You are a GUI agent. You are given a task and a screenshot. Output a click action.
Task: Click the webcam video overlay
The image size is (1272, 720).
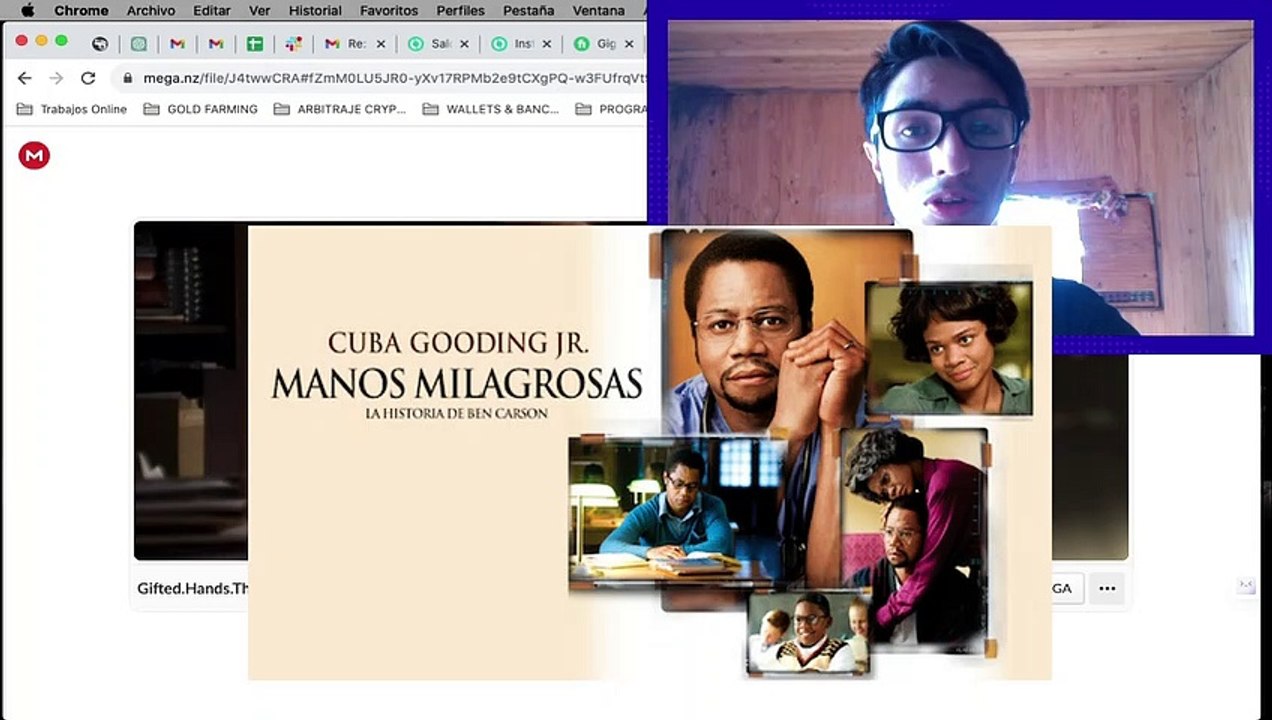pyautogui.click(x=959, y=177)
